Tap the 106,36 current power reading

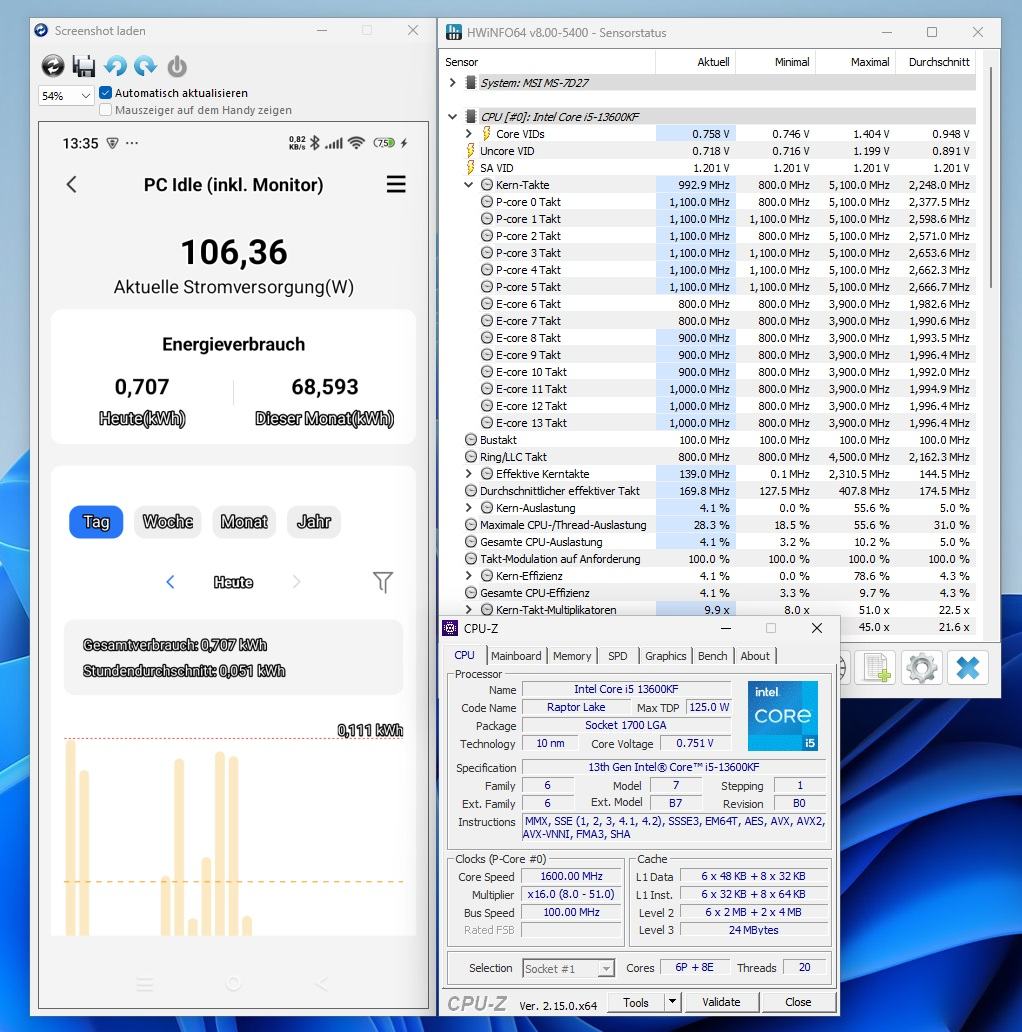pos(234,252)
